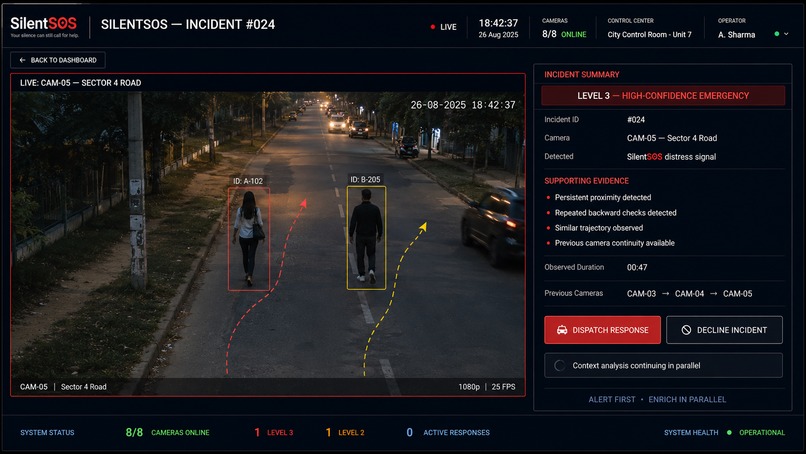
Task: Click the red bounding box around woman
Action: click(249, 239)
